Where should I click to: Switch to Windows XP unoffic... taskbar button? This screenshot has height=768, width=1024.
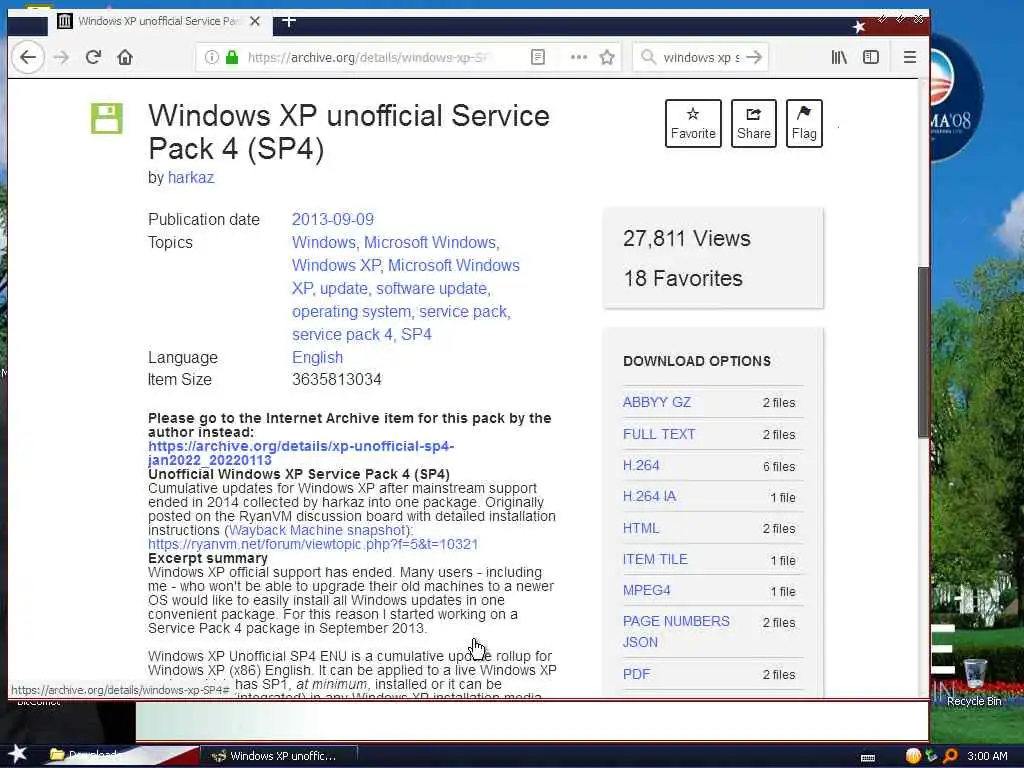click(277, 756)
